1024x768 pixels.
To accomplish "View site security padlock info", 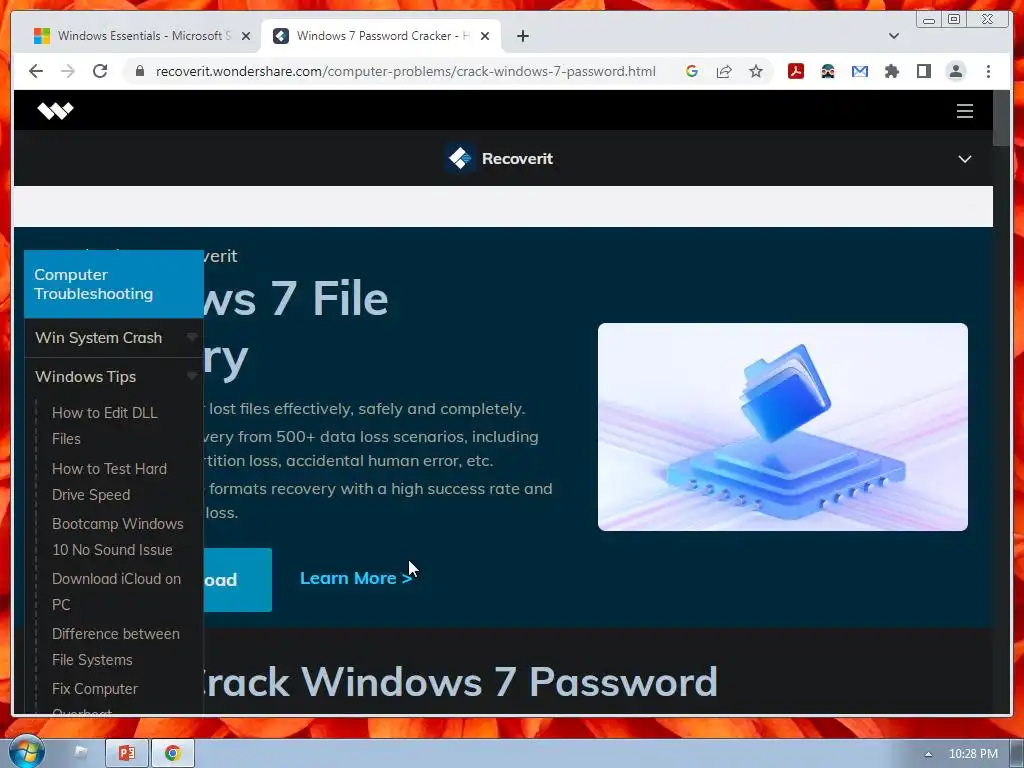I will point(140,71).
